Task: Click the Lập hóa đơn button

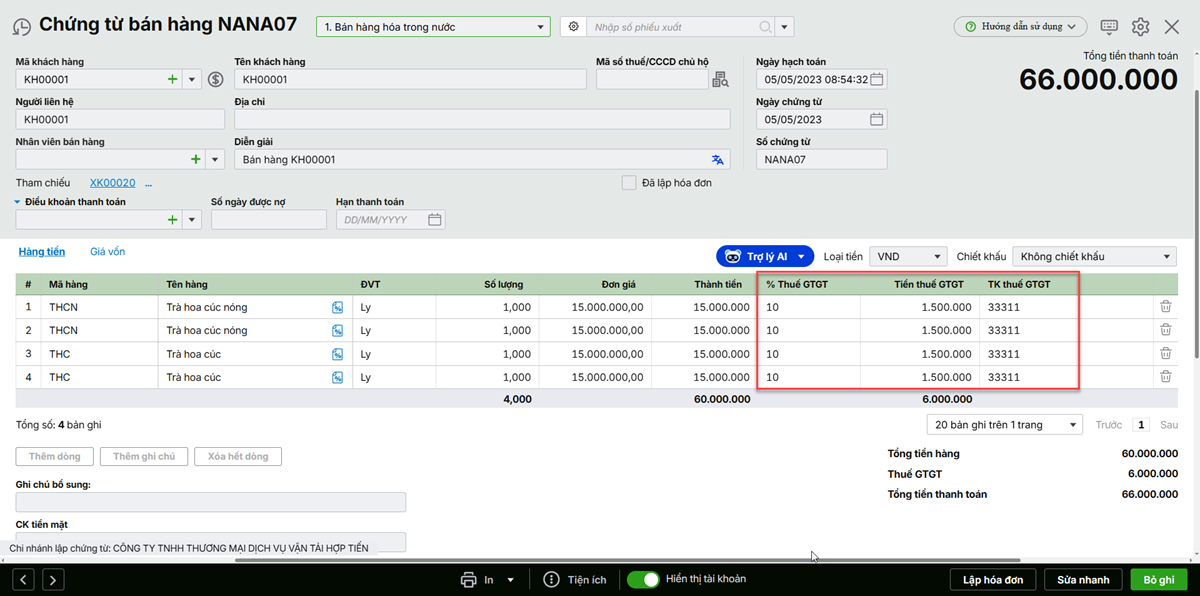Action: [992, 580]
